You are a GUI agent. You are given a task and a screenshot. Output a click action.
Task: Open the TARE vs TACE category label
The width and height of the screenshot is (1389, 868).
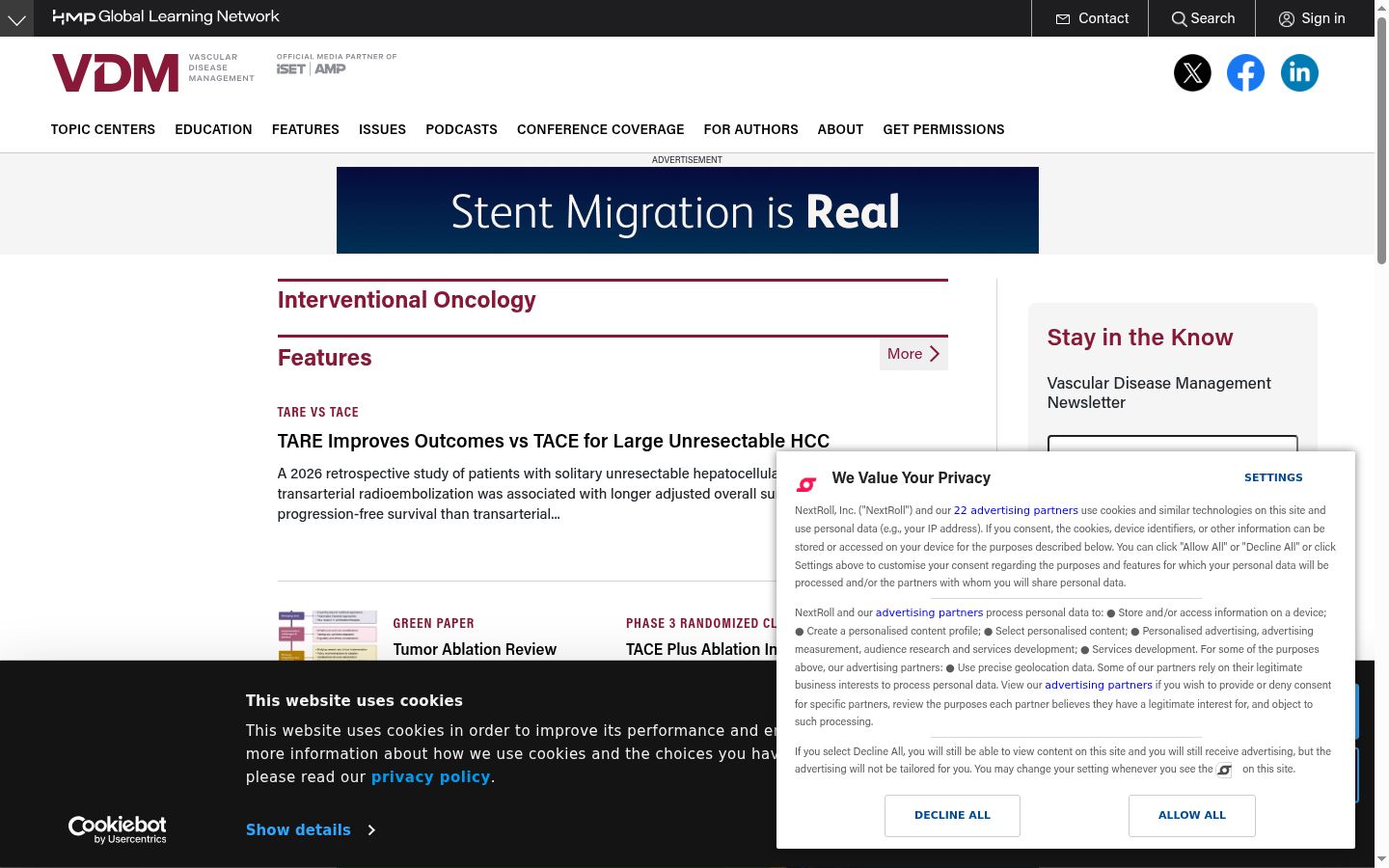pyautogui.click(x=318, y=412)
